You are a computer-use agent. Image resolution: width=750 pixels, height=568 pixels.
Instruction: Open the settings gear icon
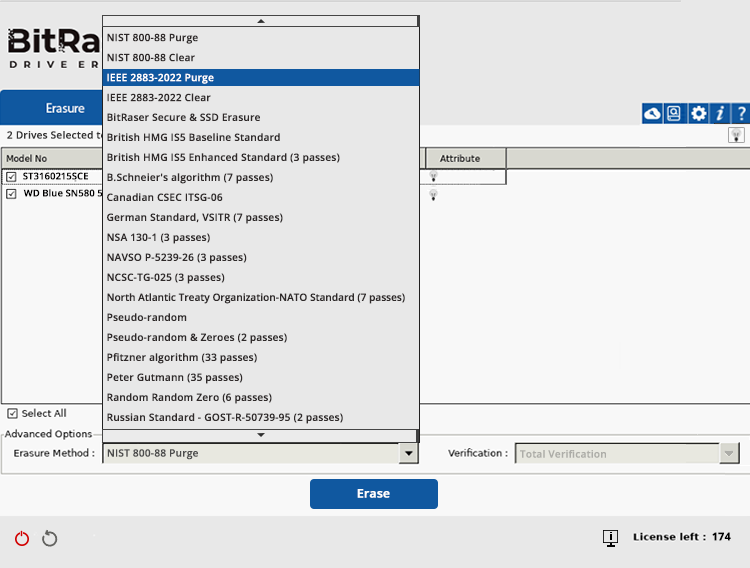pyautogui.click(x=698, y=113)
